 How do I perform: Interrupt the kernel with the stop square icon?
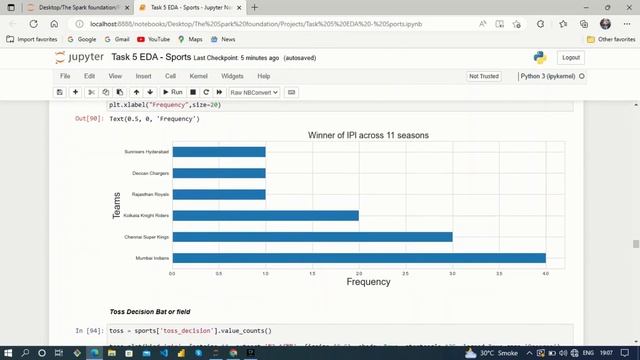[x=193, y=92]
